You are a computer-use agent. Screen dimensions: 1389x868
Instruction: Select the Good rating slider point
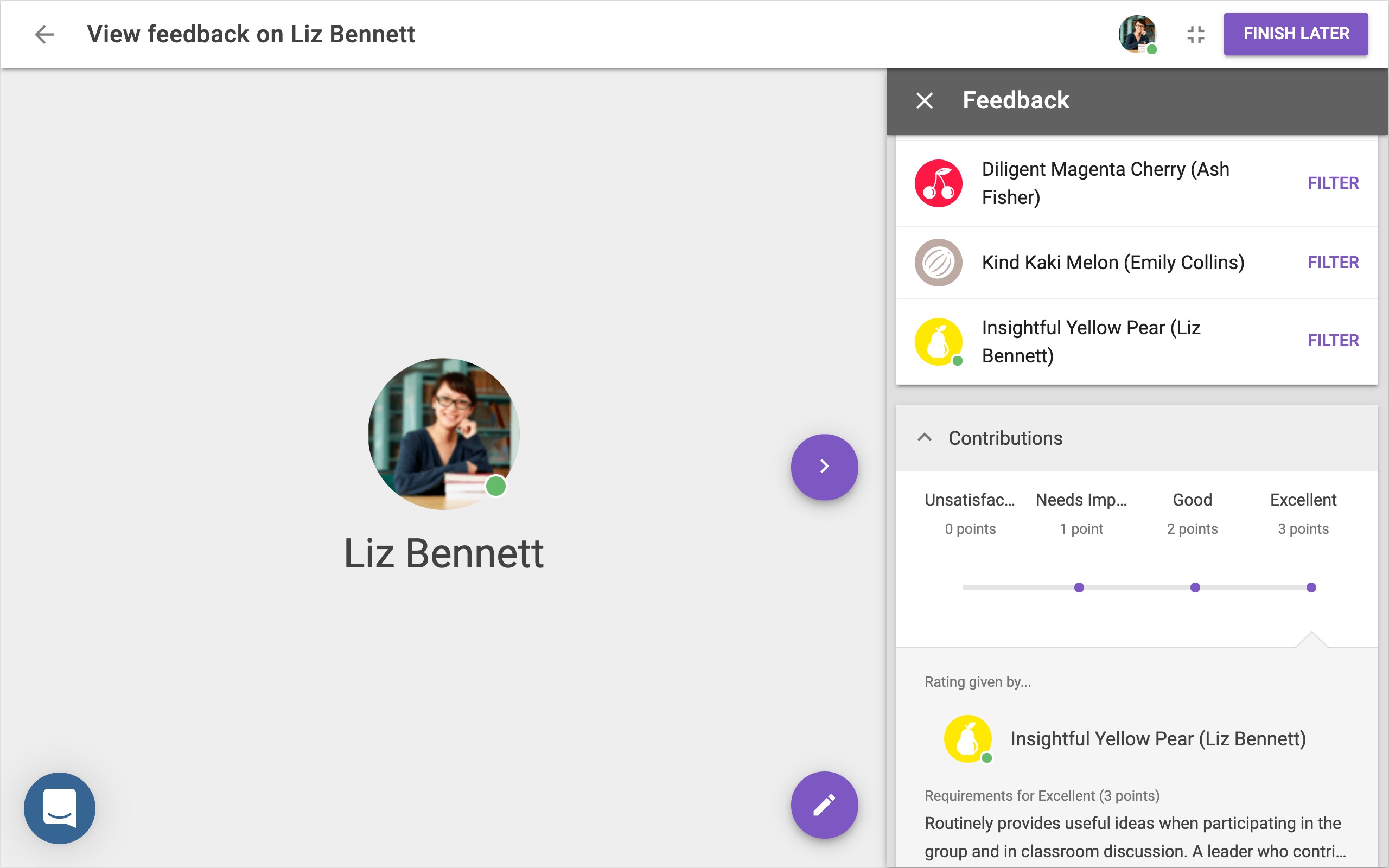tap(1195, 588)
